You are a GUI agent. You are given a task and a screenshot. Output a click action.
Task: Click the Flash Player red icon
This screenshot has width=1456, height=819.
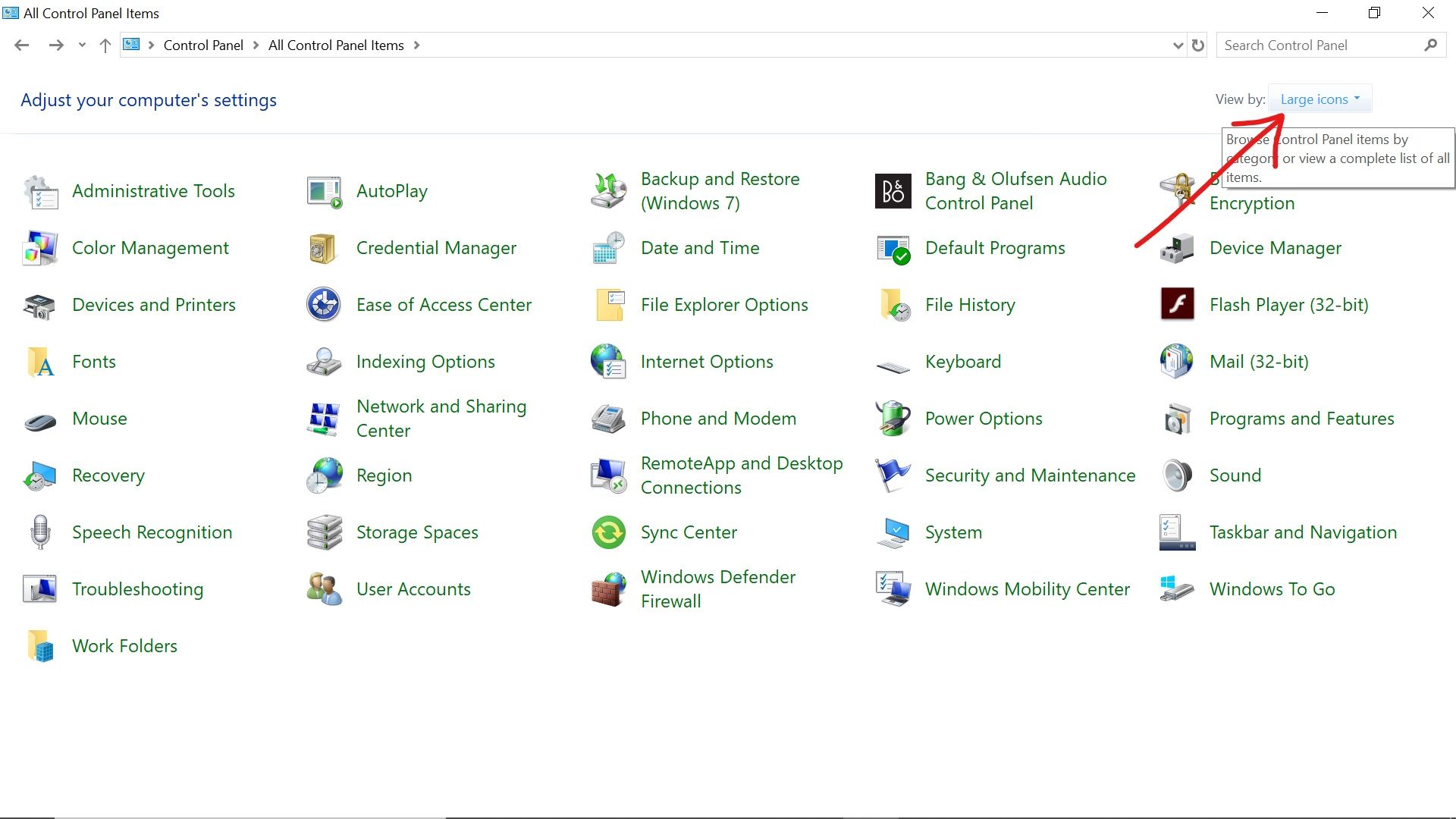pos(1177,305)
